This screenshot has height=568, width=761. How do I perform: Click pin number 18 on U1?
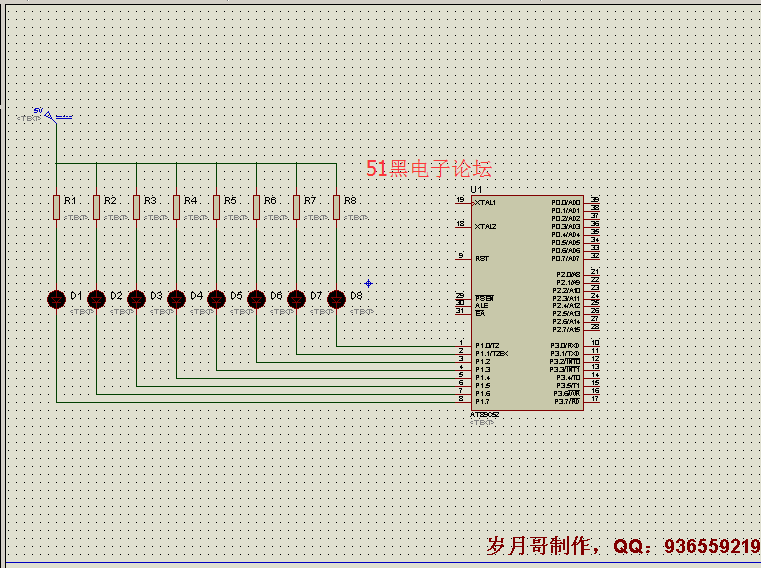(461, 223)
